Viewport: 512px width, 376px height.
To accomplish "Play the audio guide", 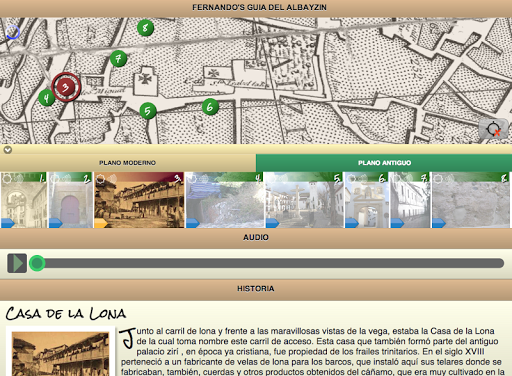I will (17, 263).
